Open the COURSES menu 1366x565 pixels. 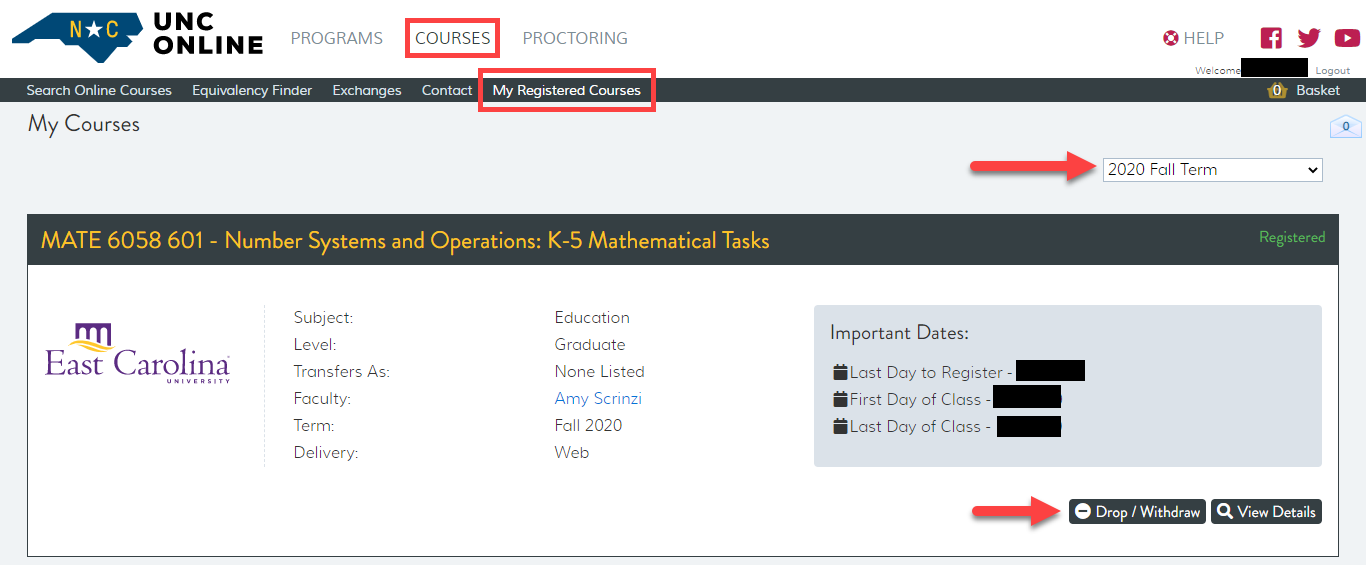pyautogui.click(x=453, y=38)
